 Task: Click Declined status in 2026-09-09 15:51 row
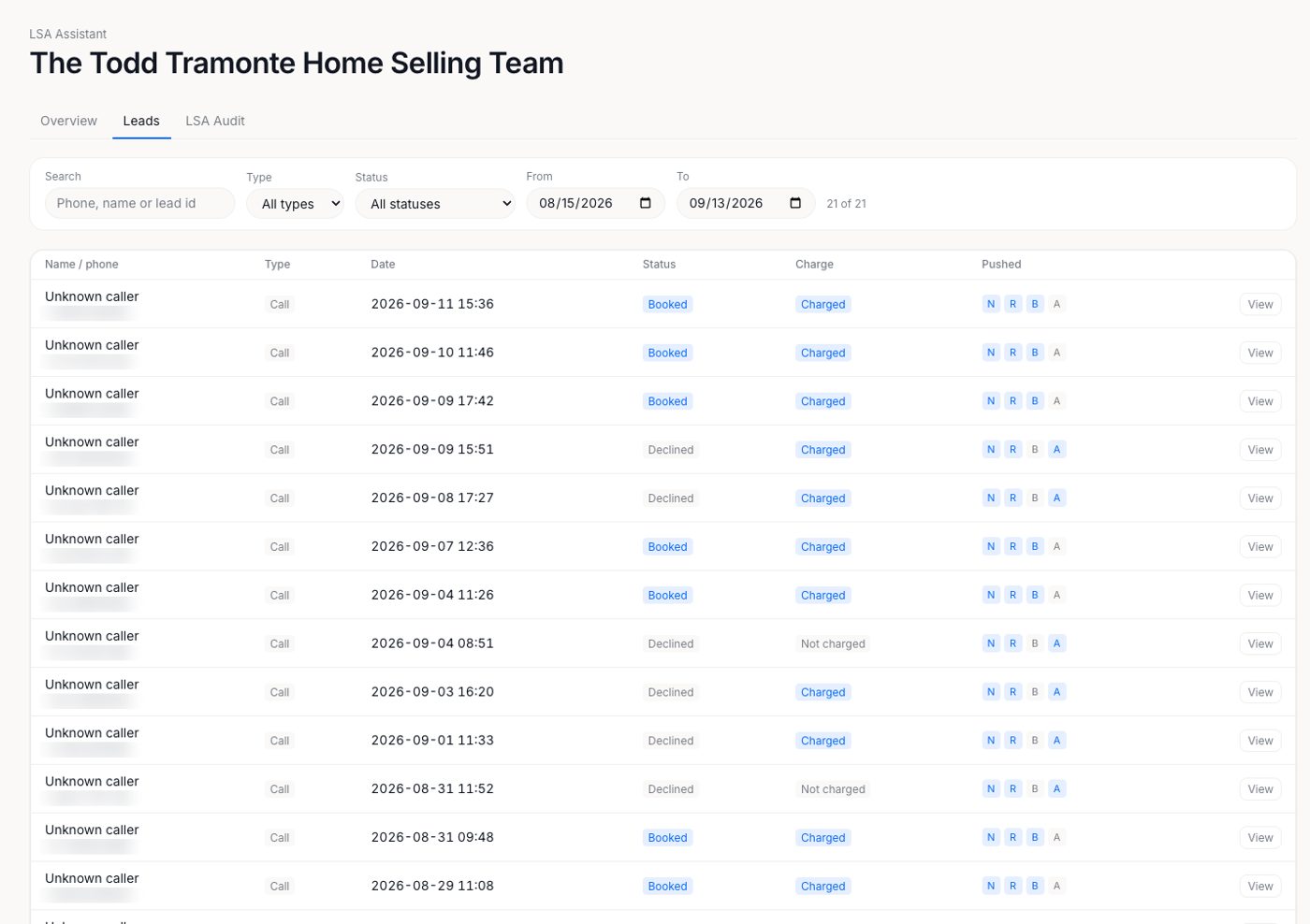tap(671, 450)
